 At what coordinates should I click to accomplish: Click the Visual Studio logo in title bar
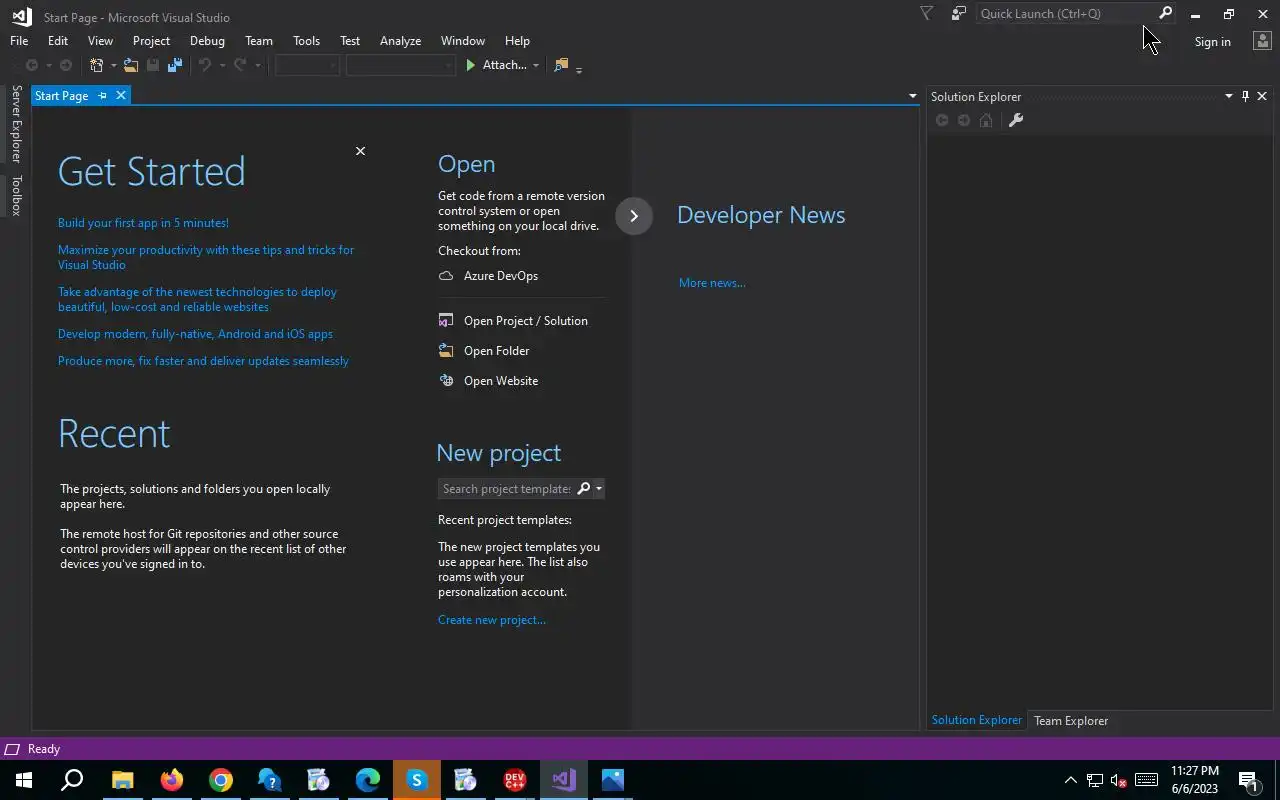pyautogui.click(x=21, y=16)
